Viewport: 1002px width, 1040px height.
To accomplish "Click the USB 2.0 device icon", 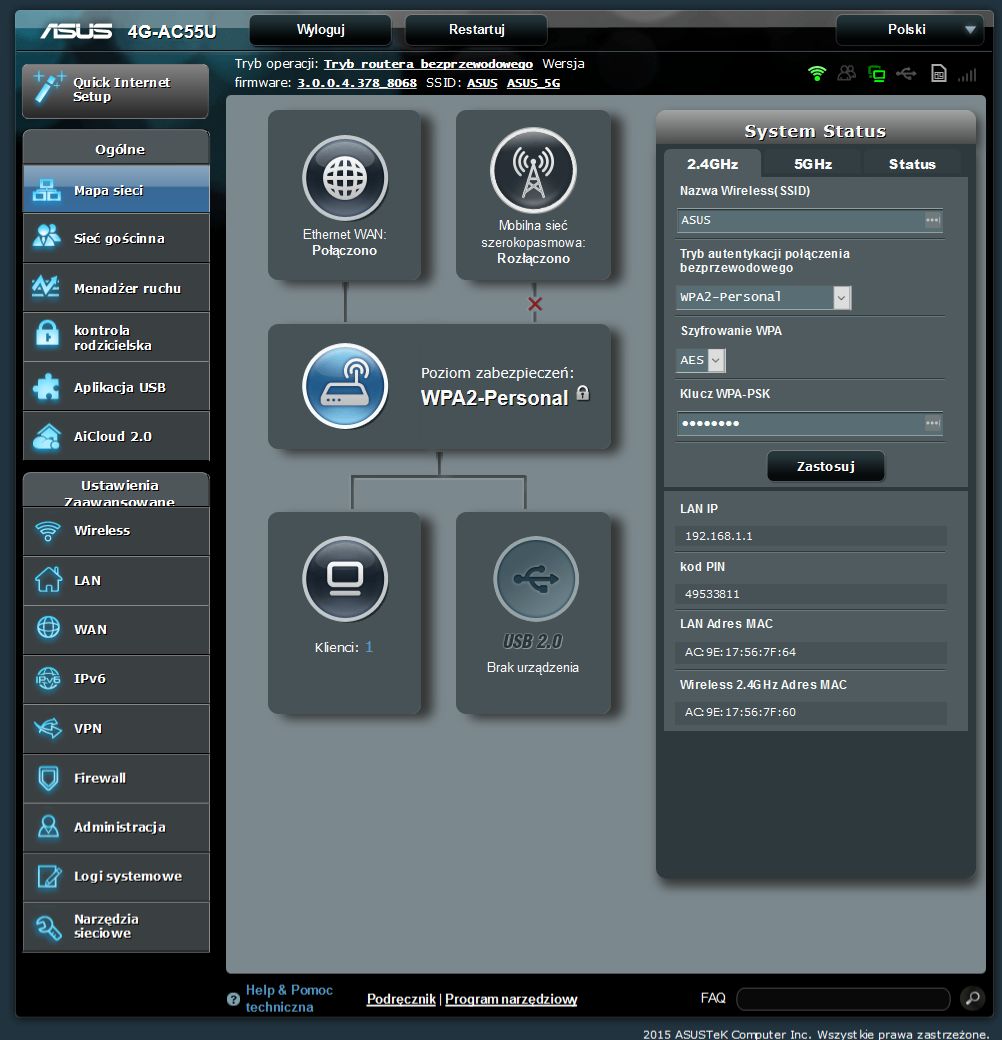I will [536, 579].
